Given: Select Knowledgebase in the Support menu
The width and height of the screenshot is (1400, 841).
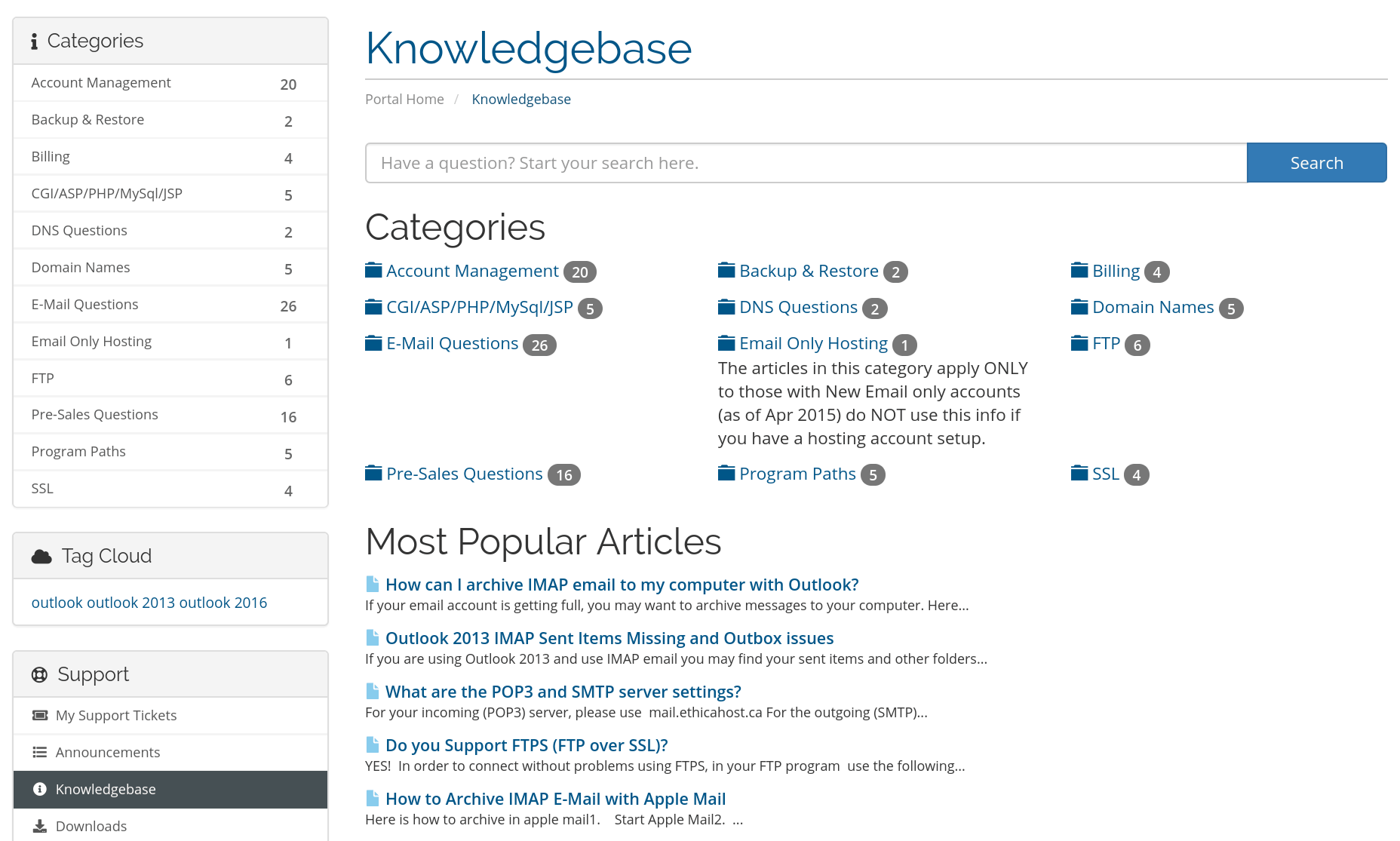Looking at the screenshot, I should (x=170, y=789).
